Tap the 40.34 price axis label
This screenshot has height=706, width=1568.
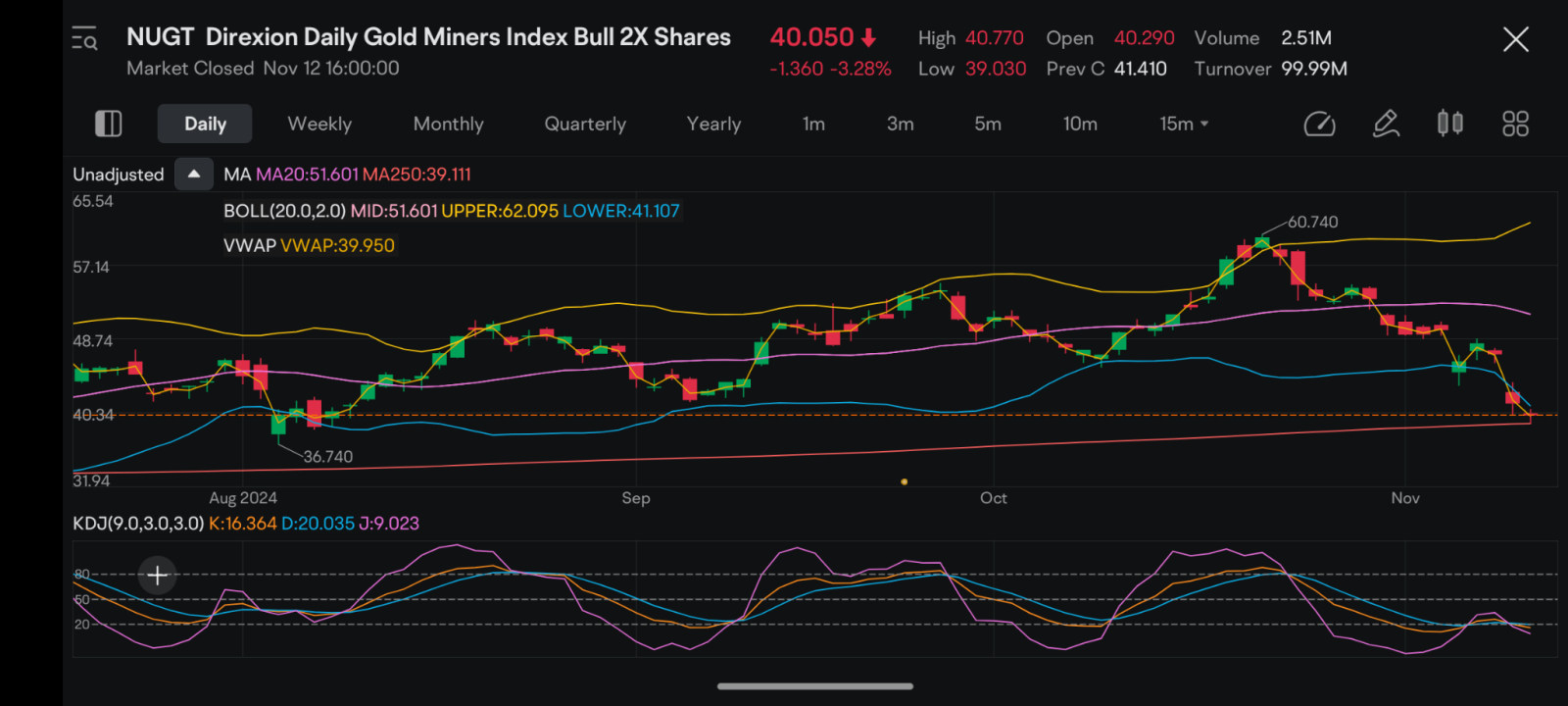coord(93,415)
